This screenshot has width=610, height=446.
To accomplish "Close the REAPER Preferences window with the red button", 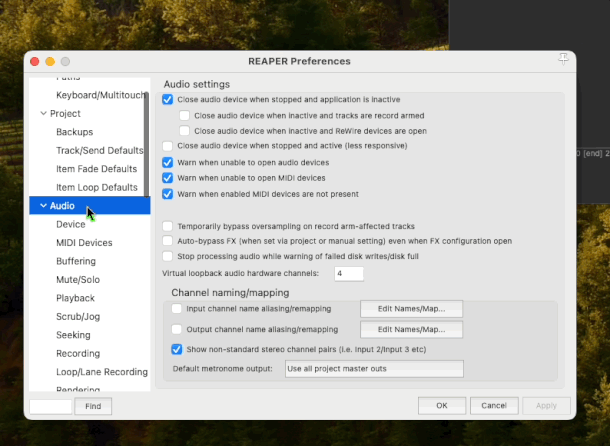I will click(x=35, y=61).
